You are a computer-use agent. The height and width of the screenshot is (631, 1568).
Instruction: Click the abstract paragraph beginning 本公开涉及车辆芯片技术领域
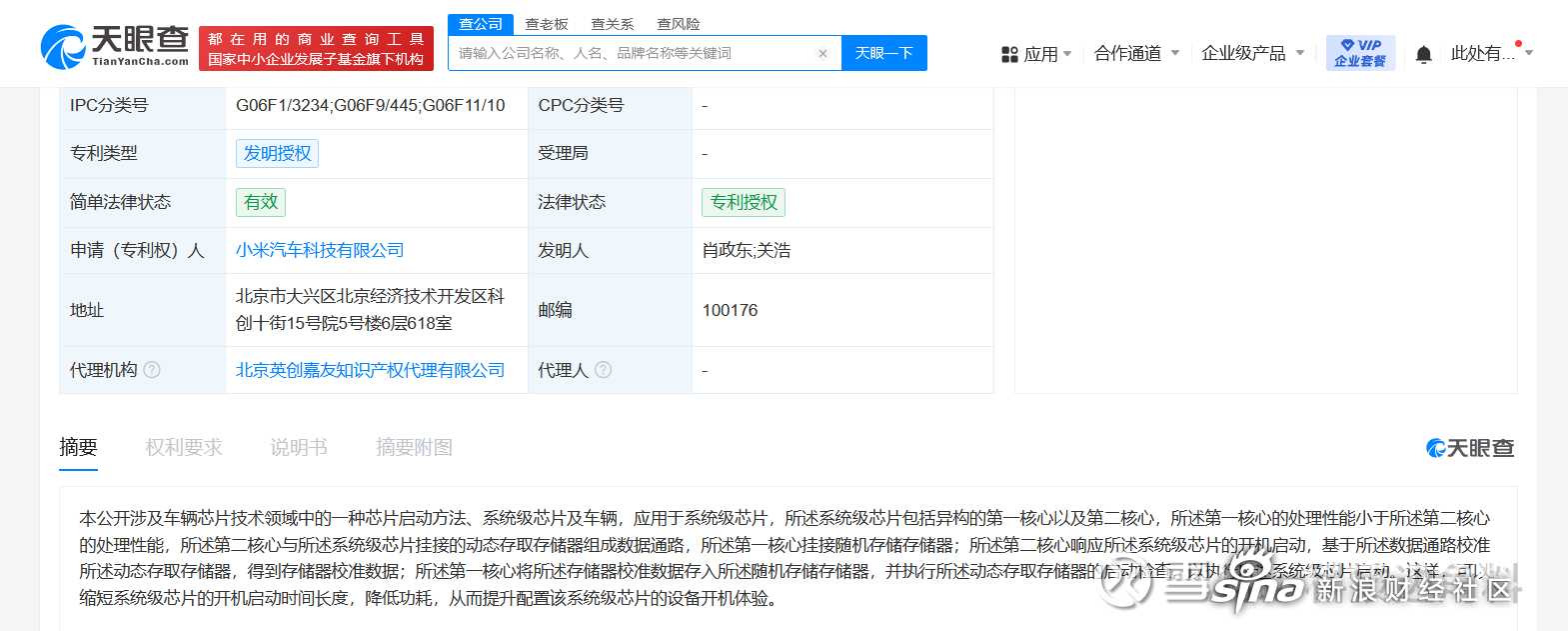[x=784, y=558]
